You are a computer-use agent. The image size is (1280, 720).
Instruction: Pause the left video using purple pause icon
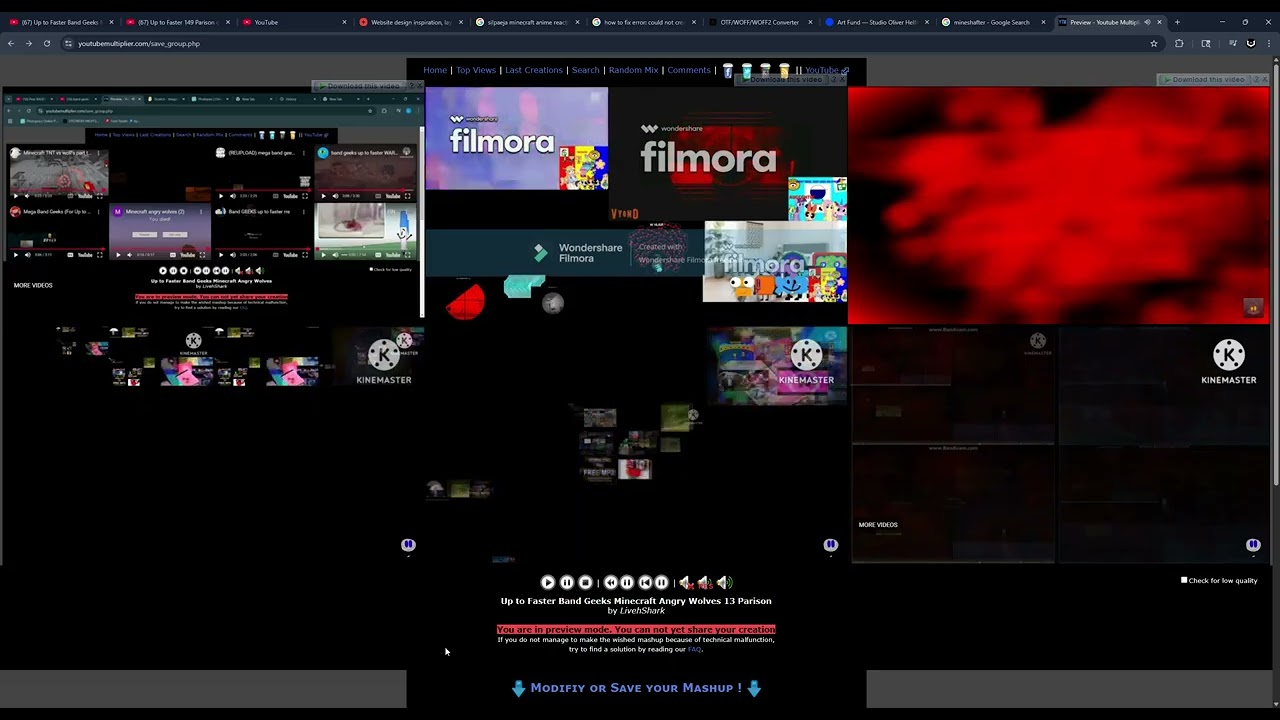pyautogui.click(x=408, y=545)
